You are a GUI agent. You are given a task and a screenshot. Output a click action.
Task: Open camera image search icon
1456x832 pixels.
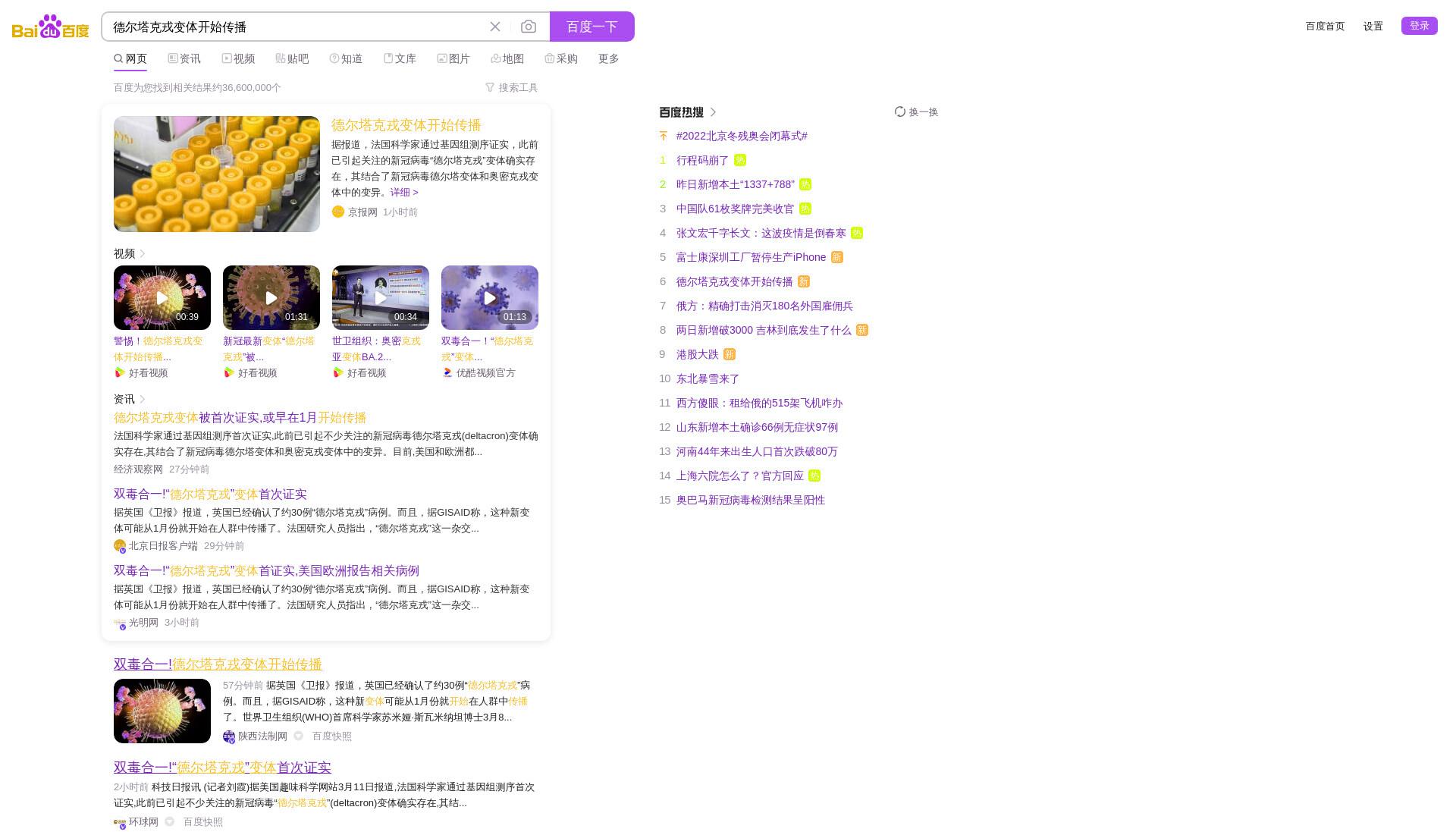click(529, 27)
